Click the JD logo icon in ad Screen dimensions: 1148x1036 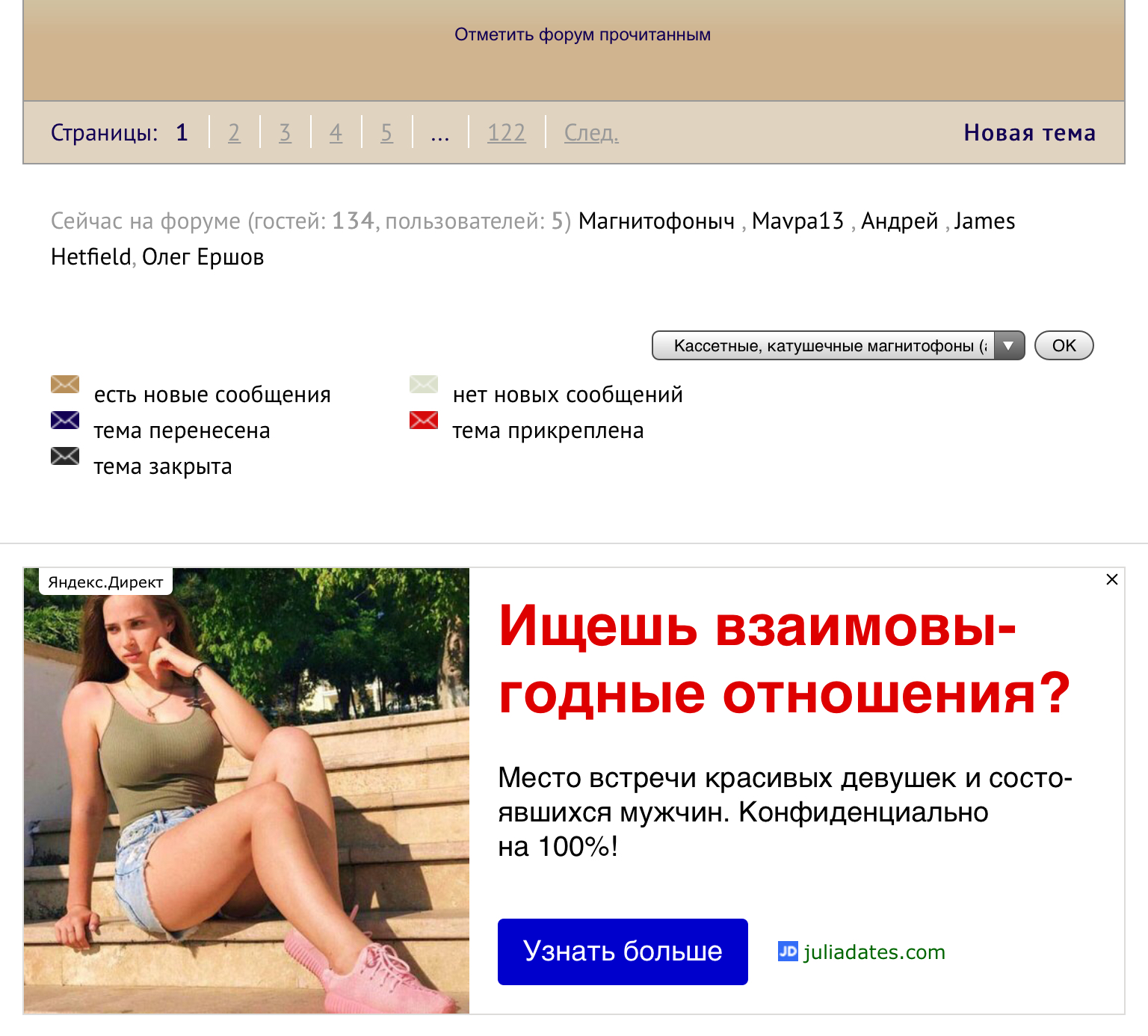click(788, 951)
